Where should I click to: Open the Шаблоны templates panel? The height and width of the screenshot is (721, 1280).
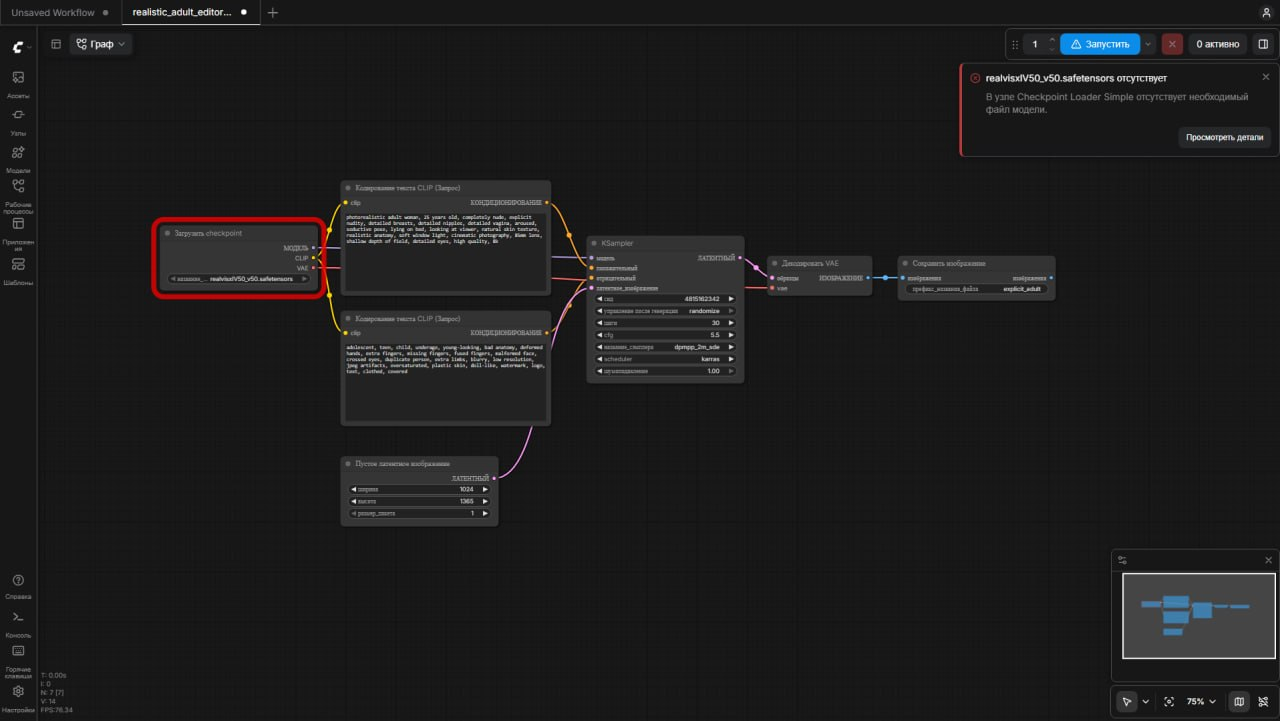pos(18,271)
